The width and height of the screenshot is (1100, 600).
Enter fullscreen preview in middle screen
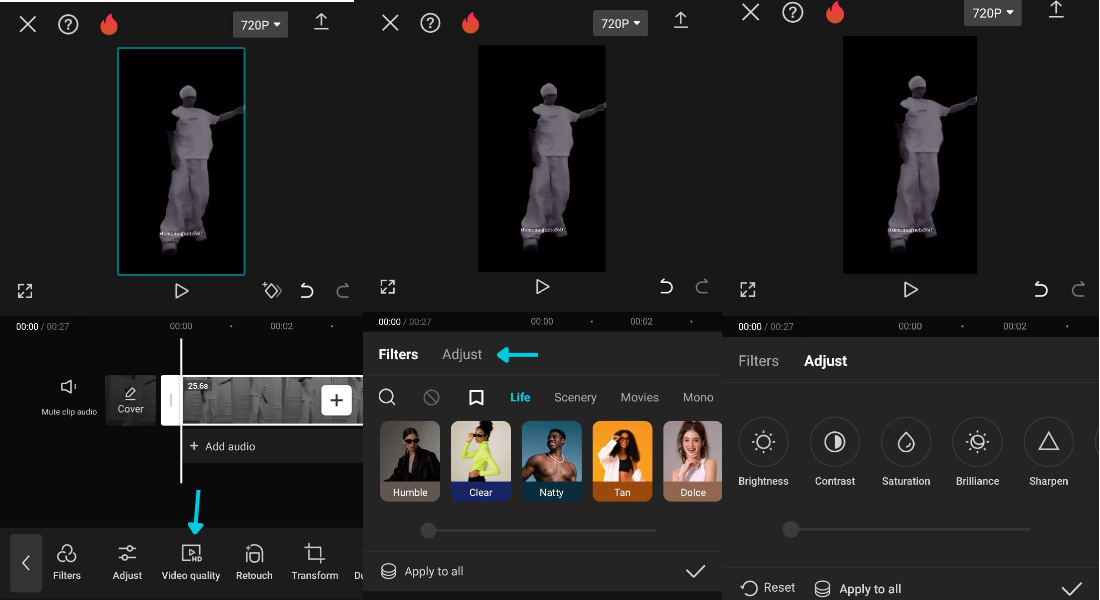point(388,286)
